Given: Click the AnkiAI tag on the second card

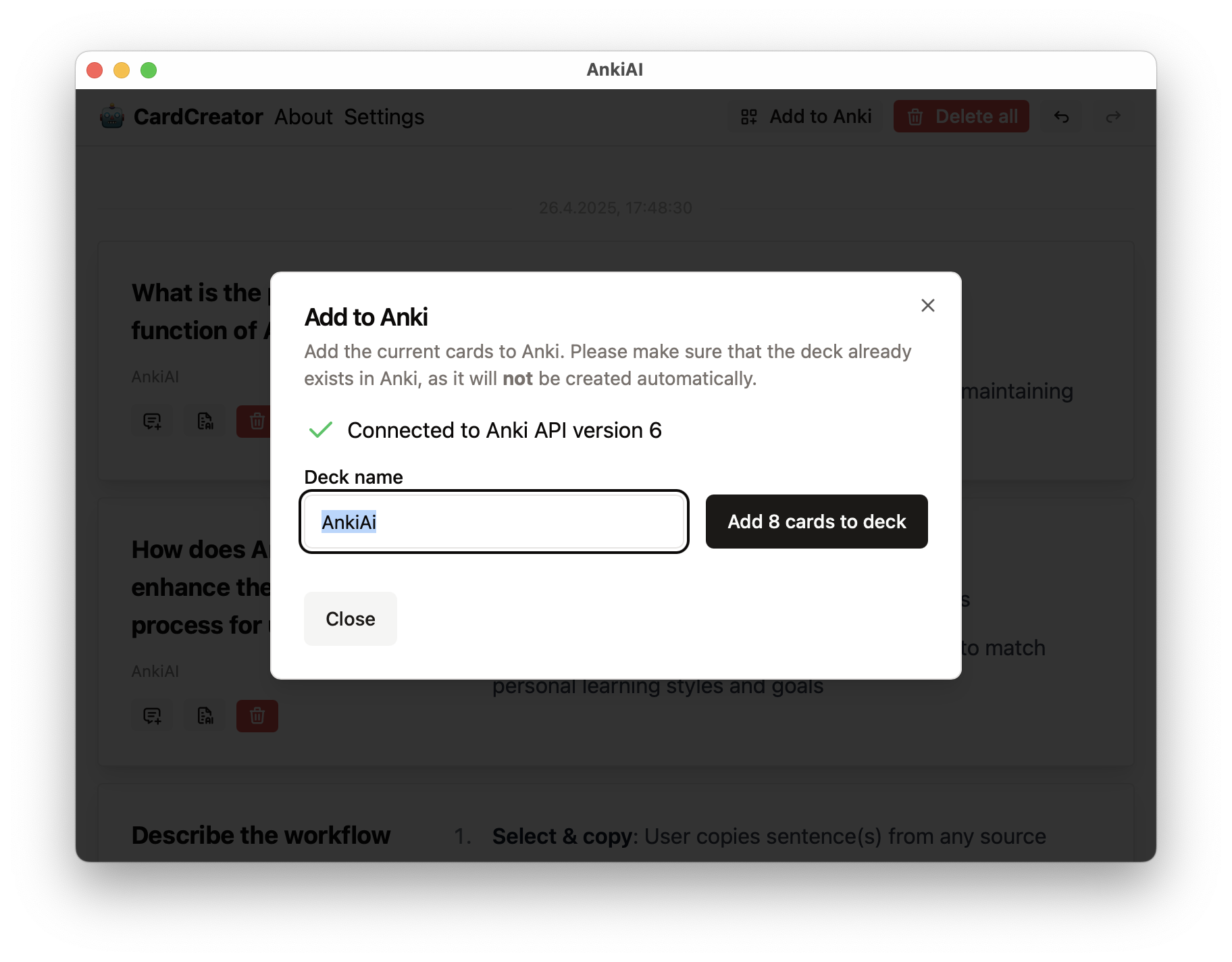Looking at the screenshot, I should [x=155, y=672].
